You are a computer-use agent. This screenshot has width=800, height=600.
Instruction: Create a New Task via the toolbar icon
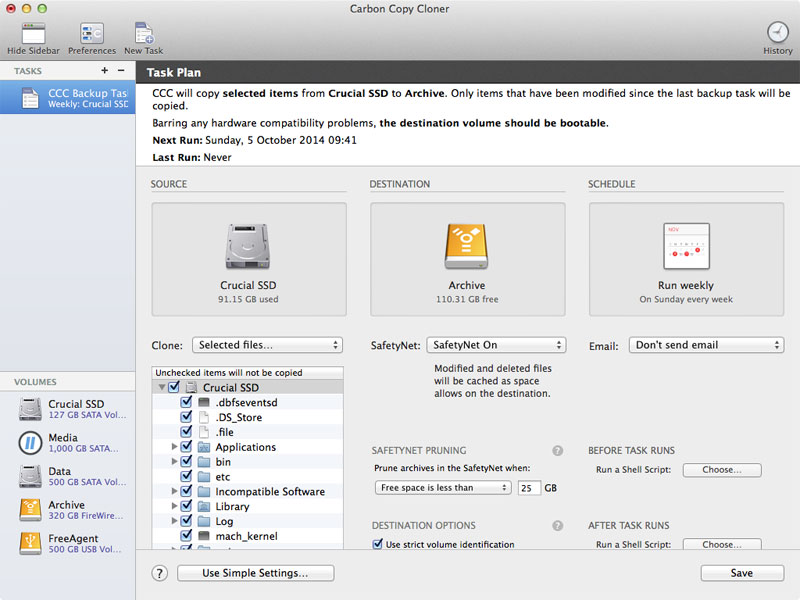coord(142,31)
